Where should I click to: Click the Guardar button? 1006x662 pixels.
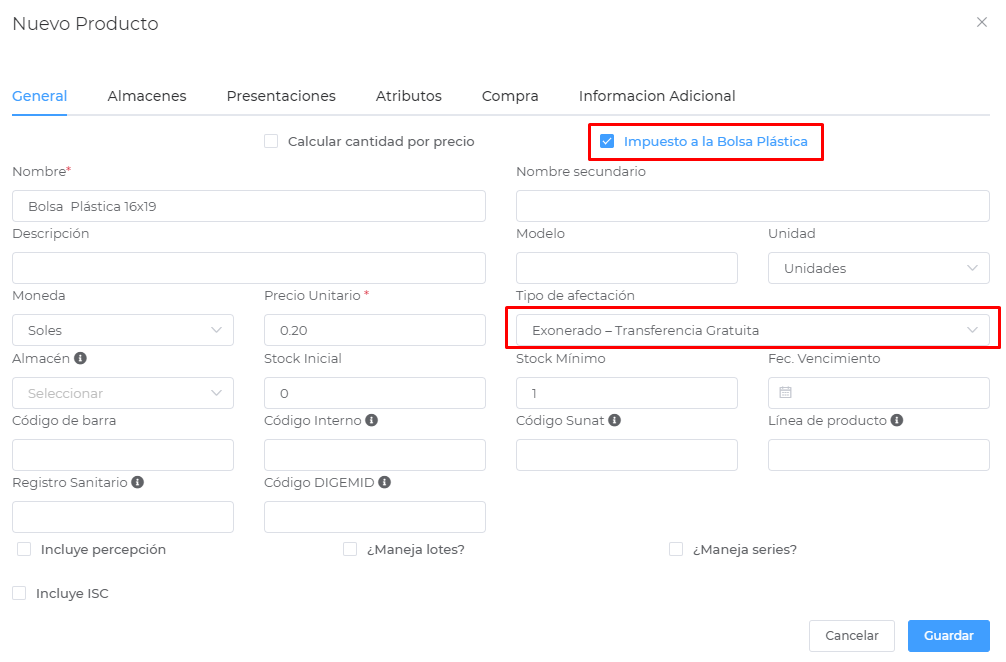click(948, 636)
